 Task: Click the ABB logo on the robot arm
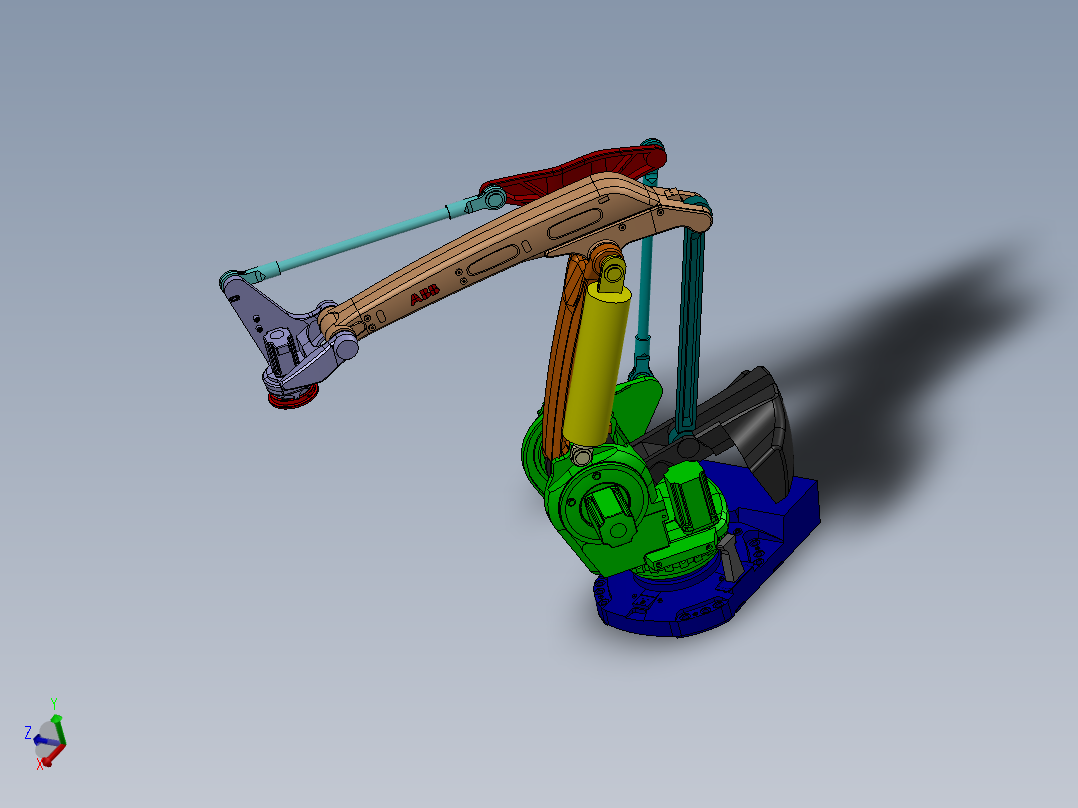click(x=426, y=293)
